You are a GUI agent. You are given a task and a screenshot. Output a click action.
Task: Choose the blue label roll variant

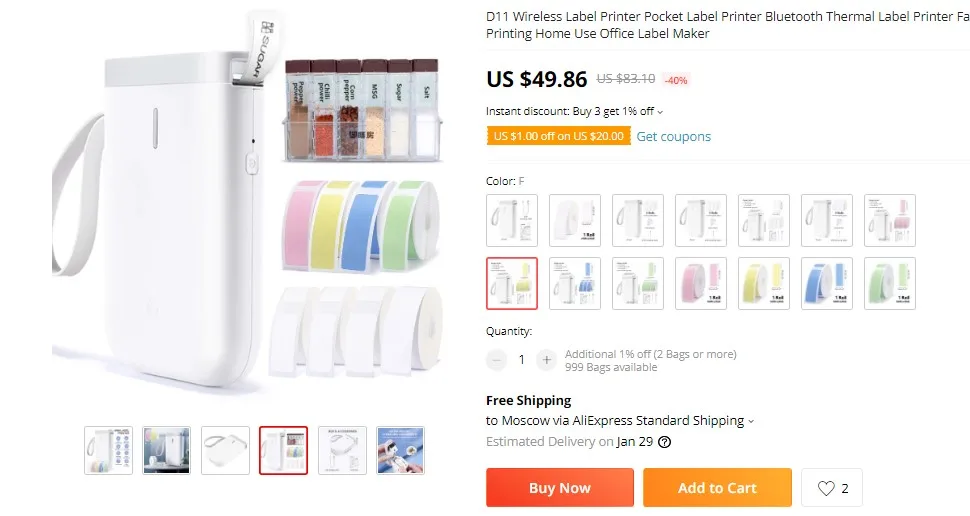pos(827,283)
